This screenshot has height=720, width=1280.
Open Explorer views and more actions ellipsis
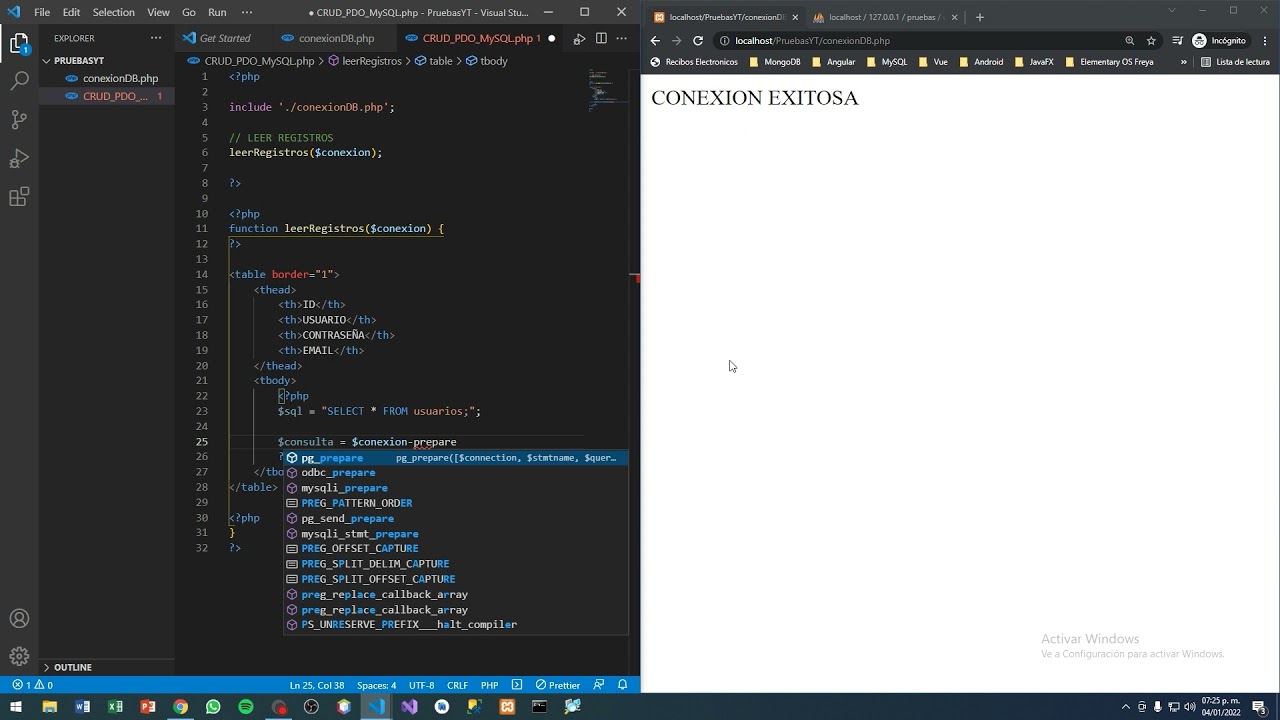pos(156,38)
